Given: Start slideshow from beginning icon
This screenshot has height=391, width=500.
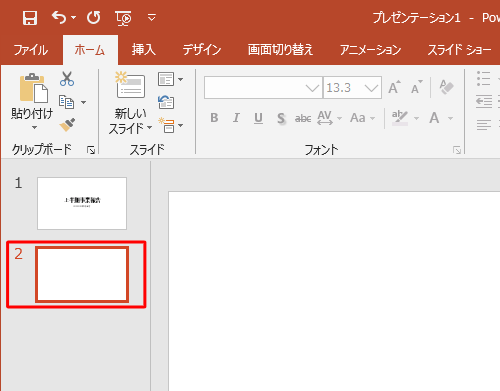Looking at the screenshot, I should point(123,18).
